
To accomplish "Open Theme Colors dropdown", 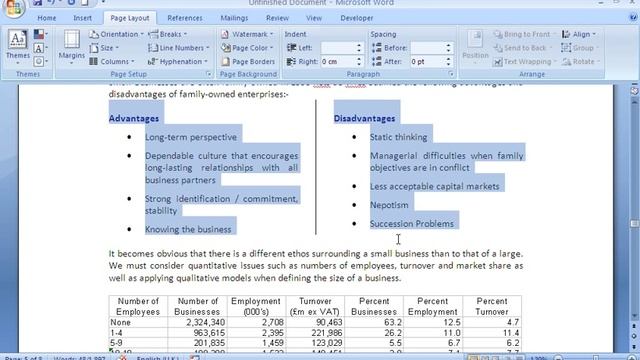I will tap(40, 34).
